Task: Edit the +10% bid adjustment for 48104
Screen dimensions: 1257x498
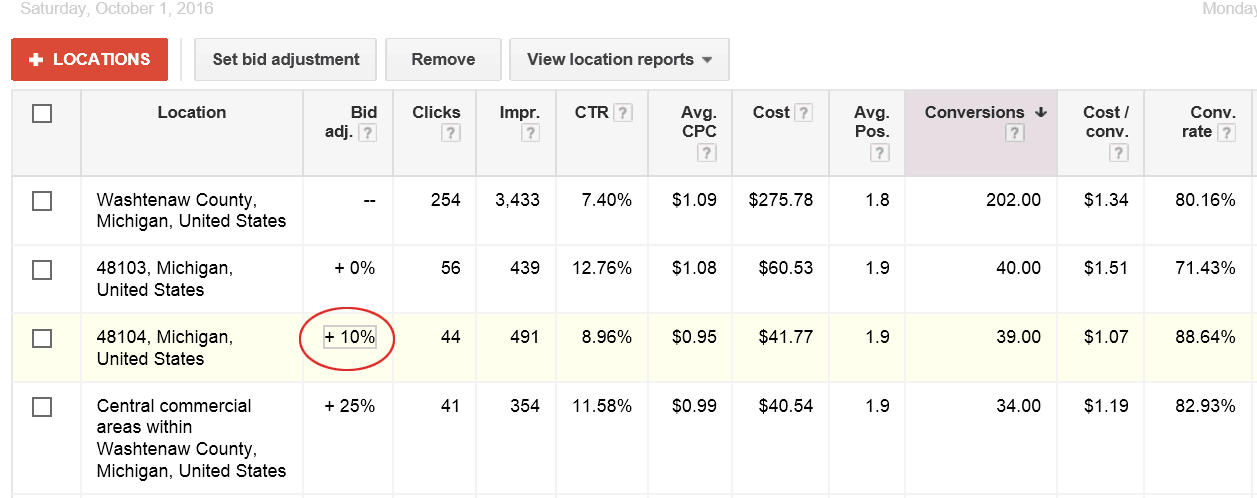Action: coord(349,338)
